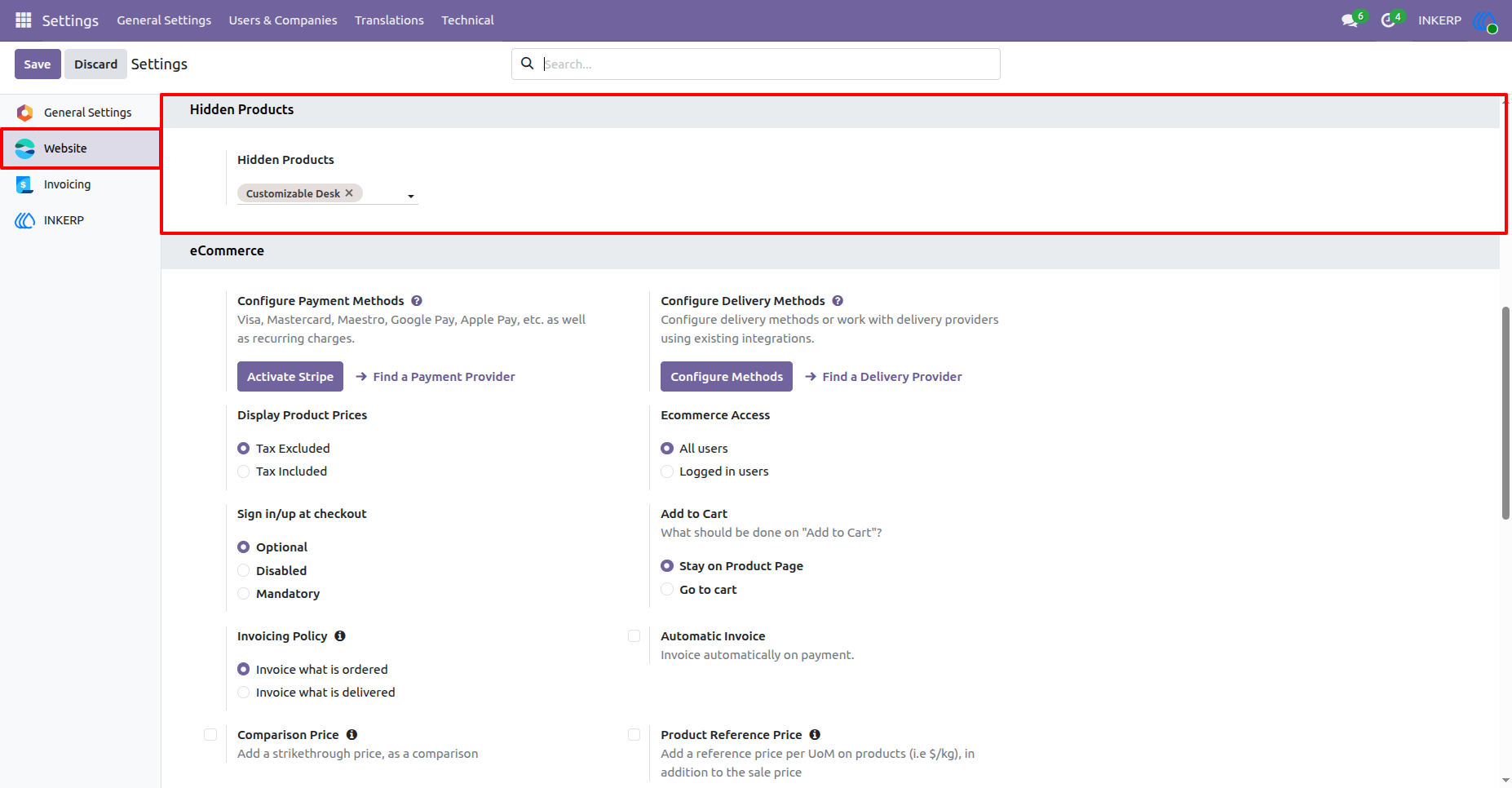The width and height of the screenshot is (1512, 788).
Task: Follow the Find a Payment Provider link
Action: [x=435, y=377]
